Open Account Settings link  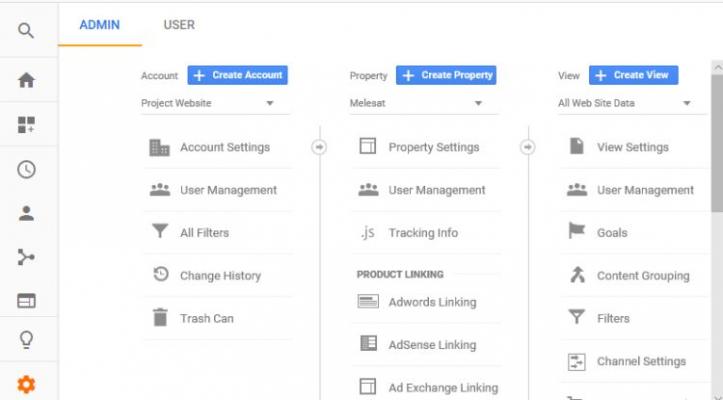tap(225, 148)
